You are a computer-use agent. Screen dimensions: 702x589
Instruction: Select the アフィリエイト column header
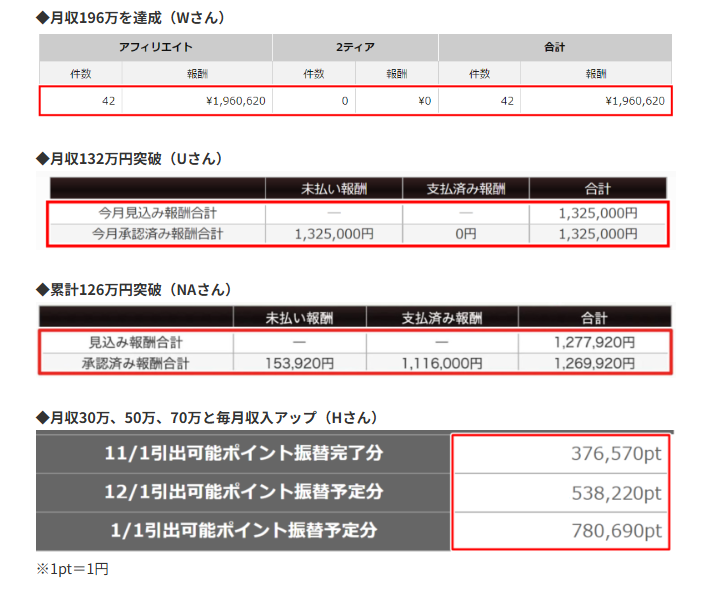pyautogui.click(x=155, y=47)
